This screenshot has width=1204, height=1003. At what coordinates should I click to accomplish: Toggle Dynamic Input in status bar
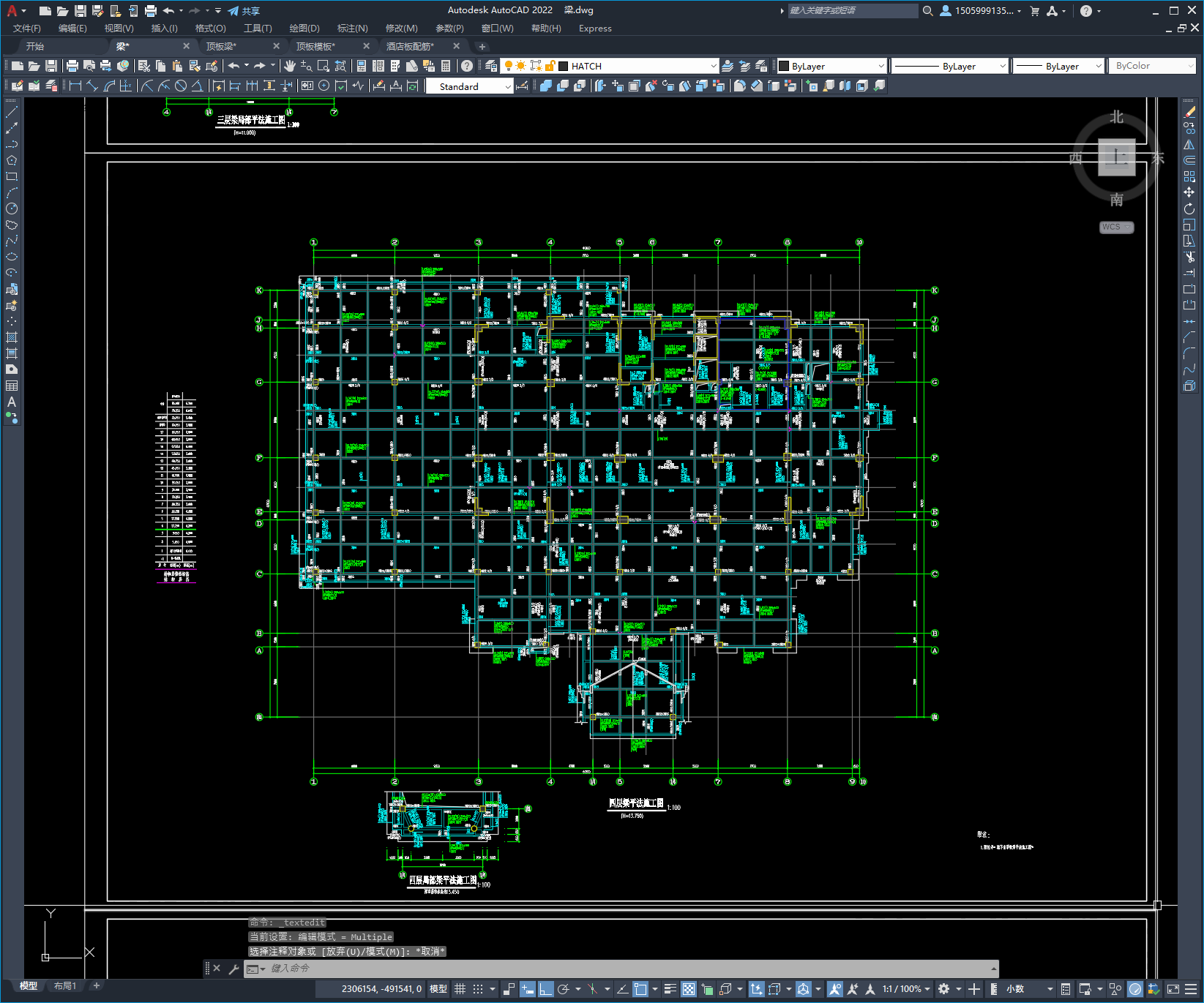(x=528, y=989)
